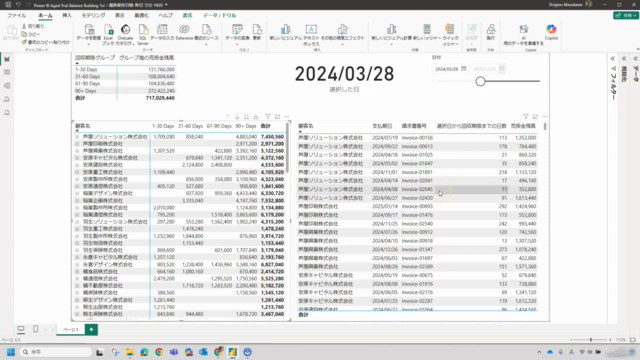Click the zoom slider in status bar
The image size is (640, 360).
pos(591,340)
